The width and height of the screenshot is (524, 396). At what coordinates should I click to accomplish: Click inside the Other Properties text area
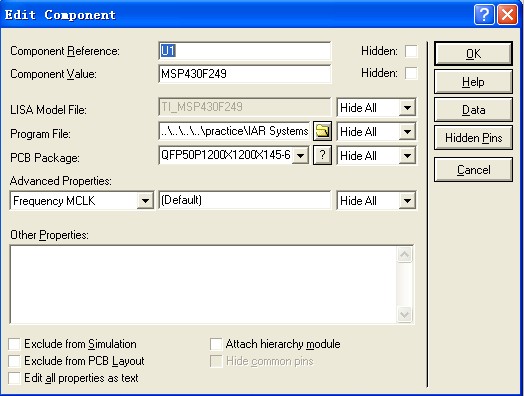[x=203, y=285]
